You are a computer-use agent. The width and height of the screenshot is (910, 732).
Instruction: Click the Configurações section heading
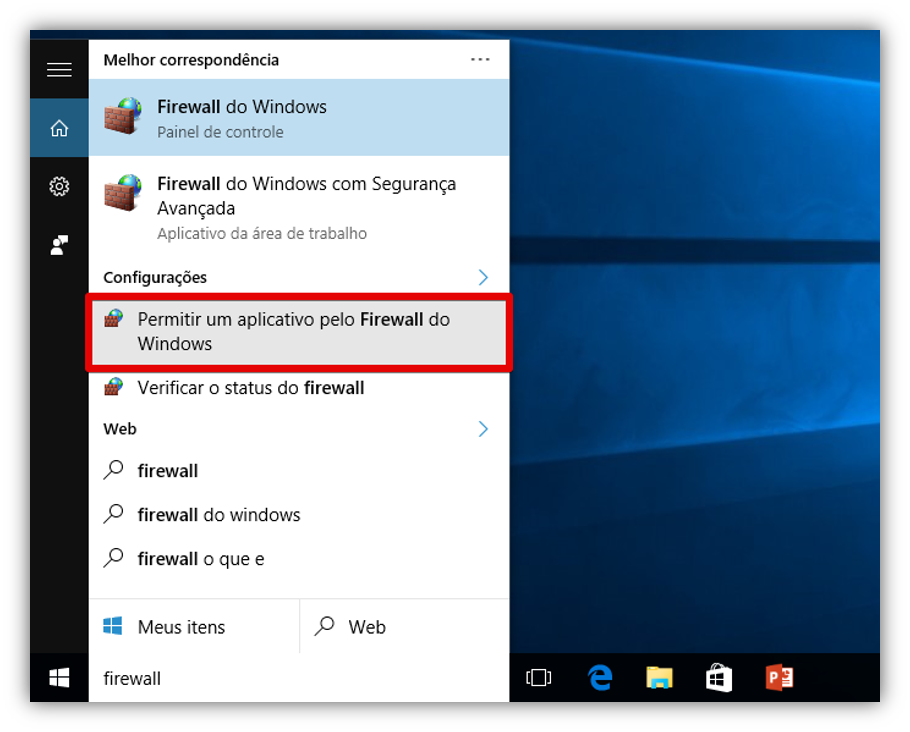[155, 277]
